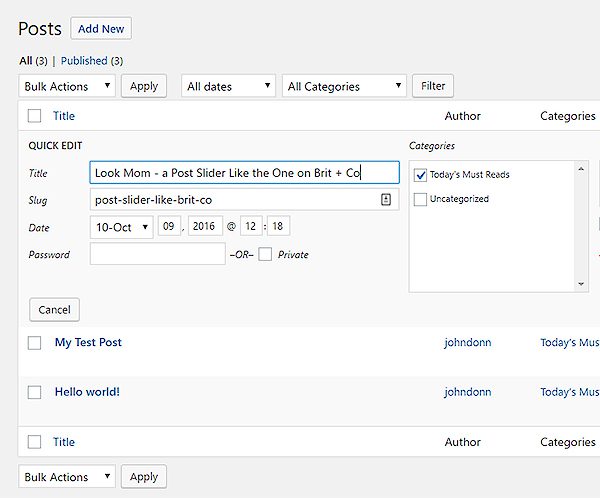Select the Hello world! row checkbox

35,392
